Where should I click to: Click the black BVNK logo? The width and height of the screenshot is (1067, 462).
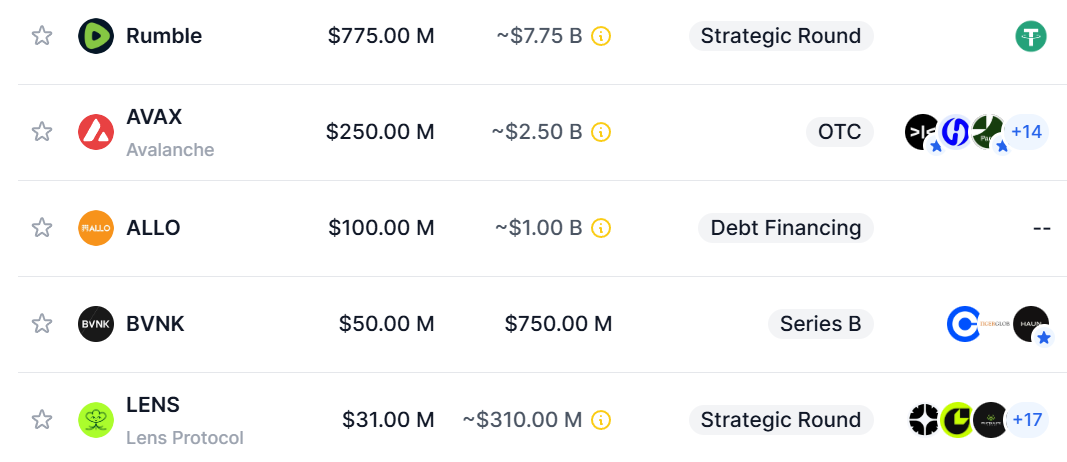[x=96, y=324]
